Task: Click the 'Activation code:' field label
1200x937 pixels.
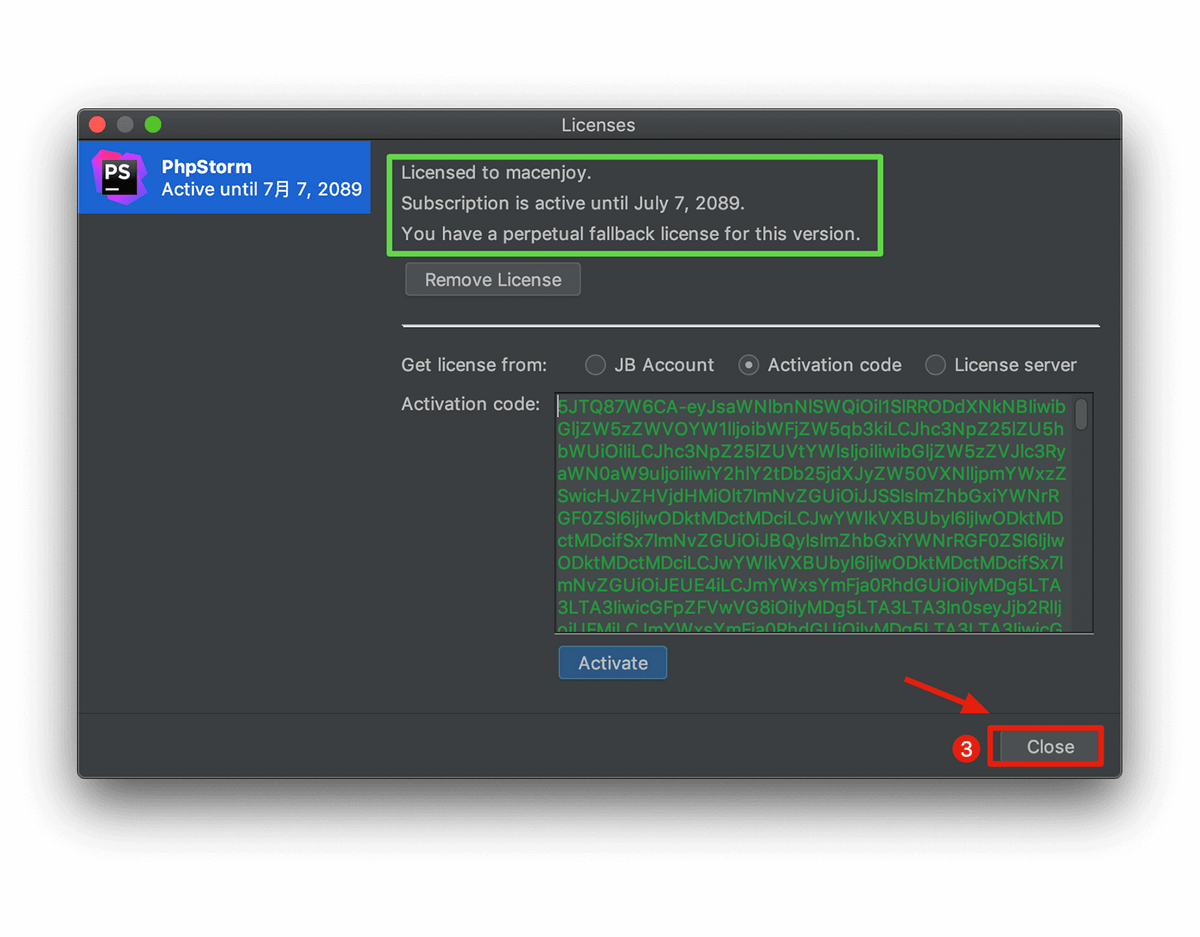Action: 470,404
